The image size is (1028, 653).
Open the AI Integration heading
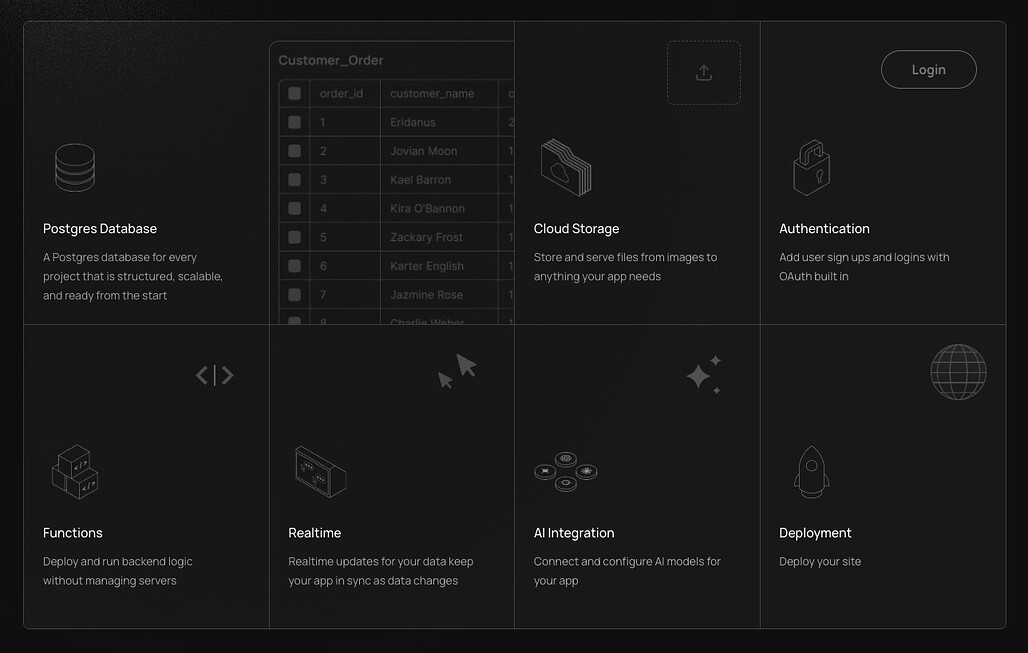click(x=574, y=533)
